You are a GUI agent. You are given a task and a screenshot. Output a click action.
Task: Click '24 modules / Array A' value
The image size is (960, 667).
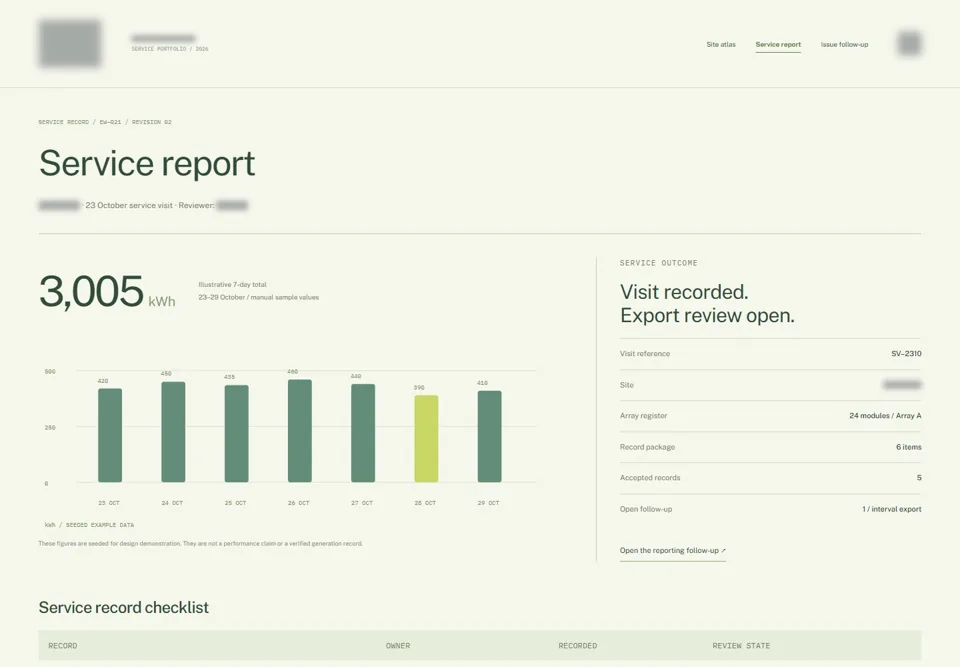tap(885, 416)
